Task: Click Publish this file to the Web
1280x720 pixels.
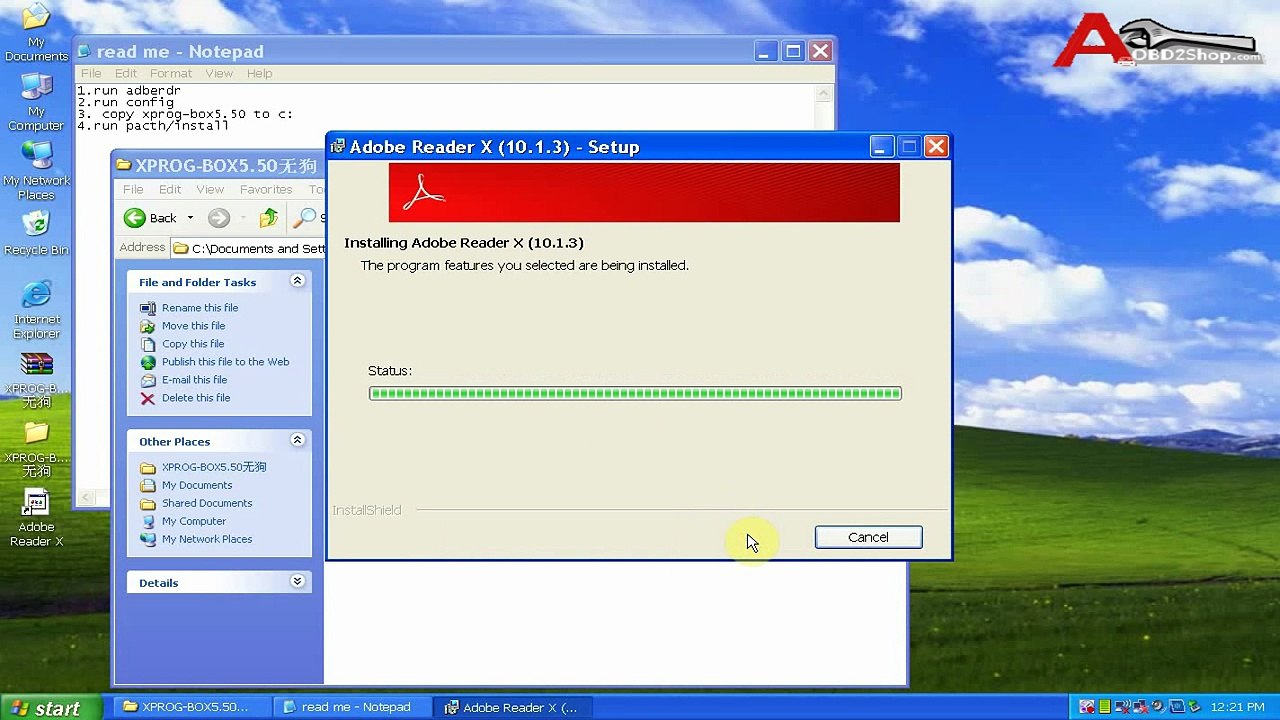Action: [215, 362]
